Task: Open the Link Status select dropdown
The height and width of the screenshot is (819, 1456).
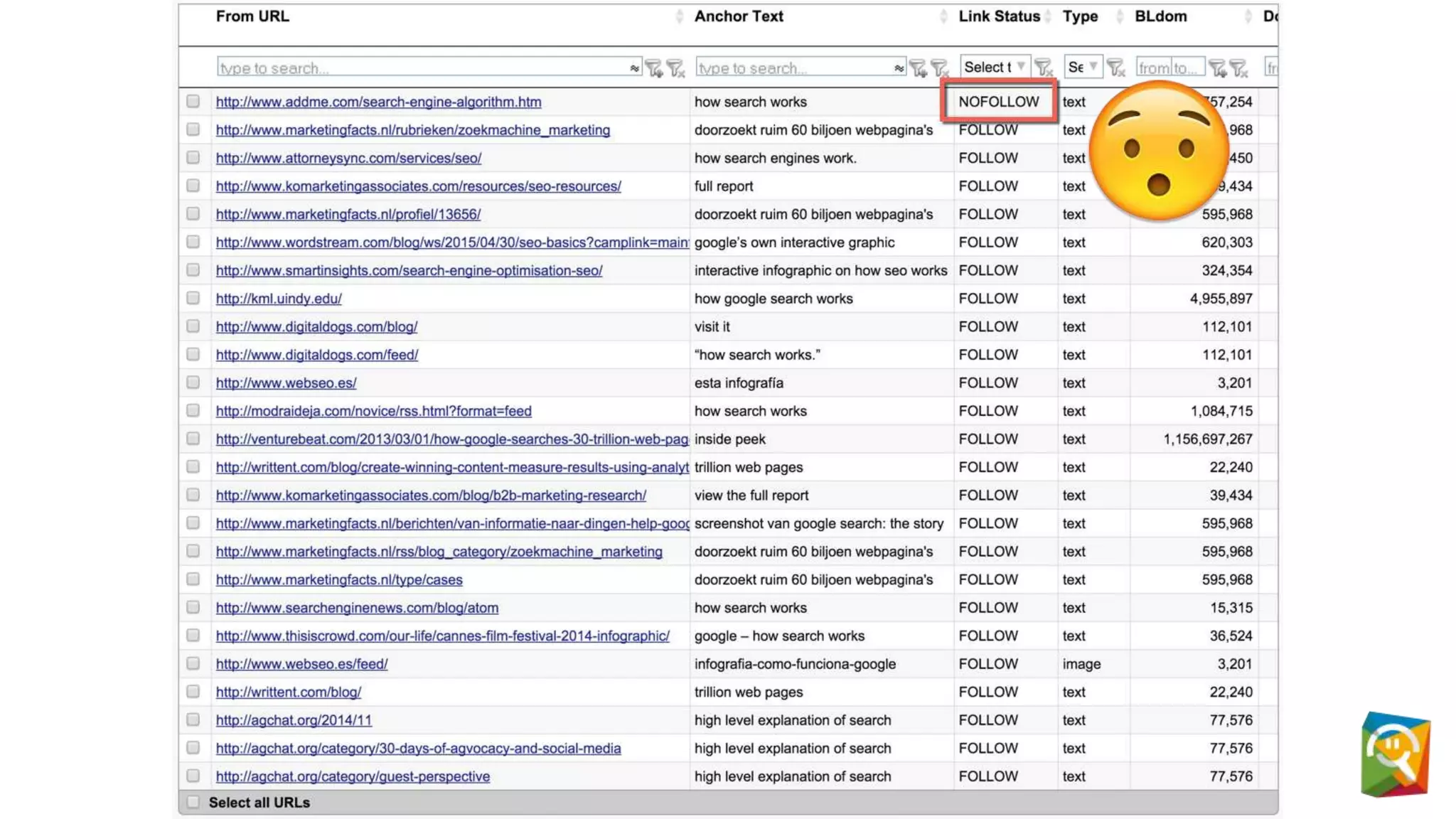Action: (994, 67)
